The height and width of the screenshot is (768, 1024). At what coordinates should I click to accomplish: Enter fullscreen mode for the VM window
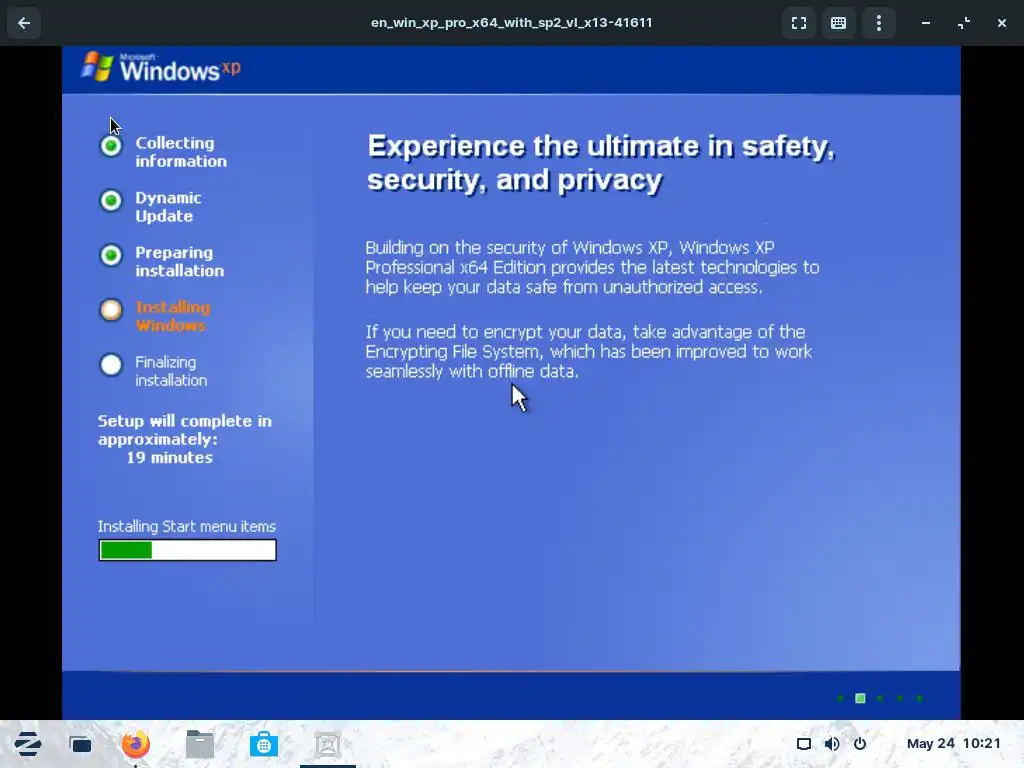point(799,23)
